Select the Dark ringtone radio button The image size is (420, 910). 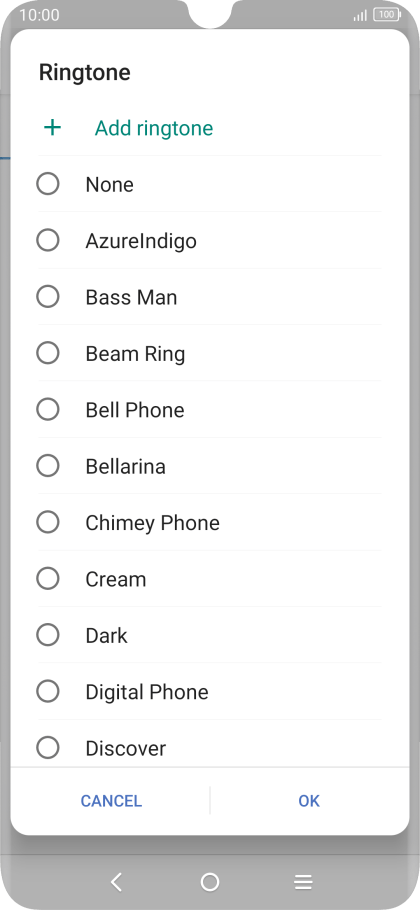click(48, 635)
